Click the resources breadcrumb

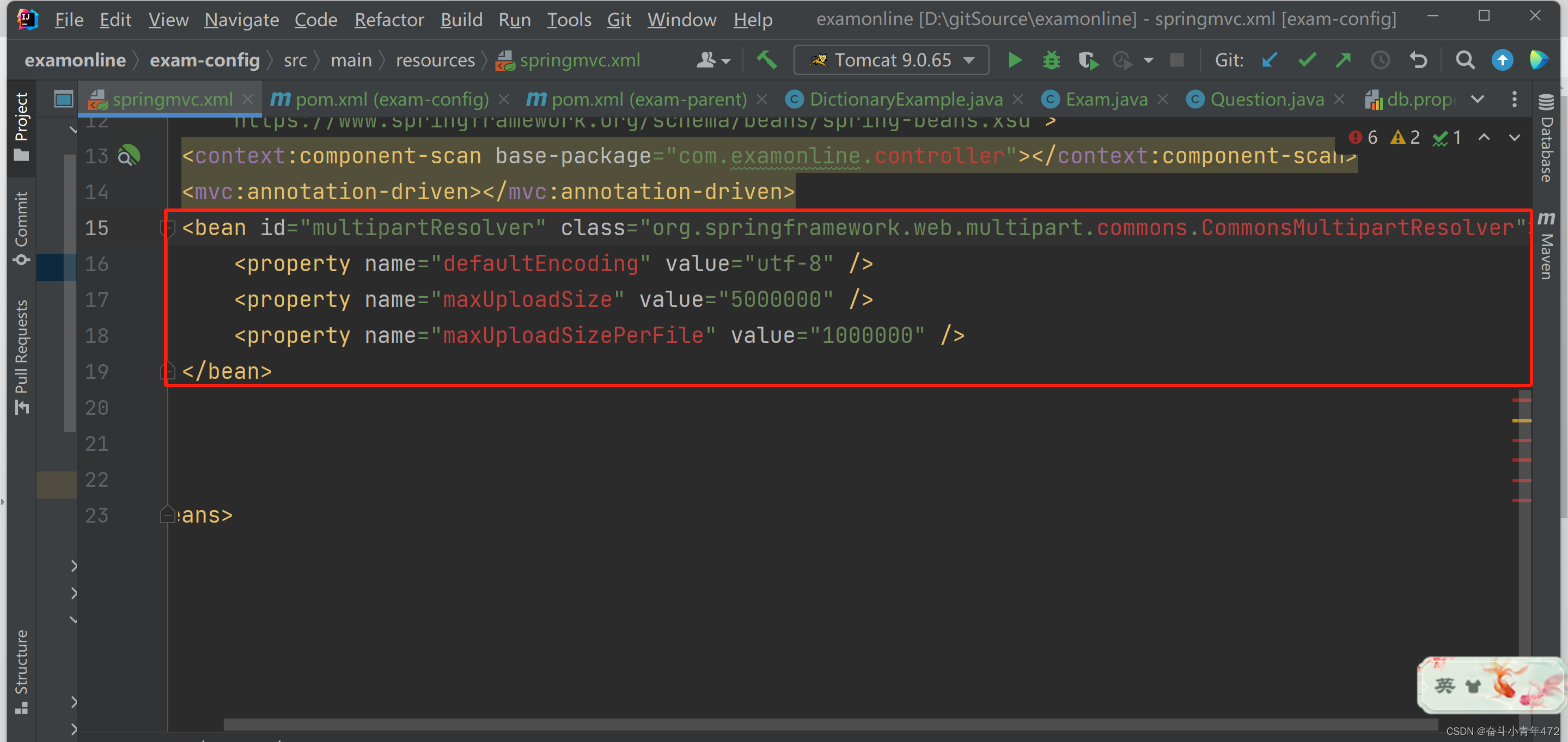click(x=435, y=59)
